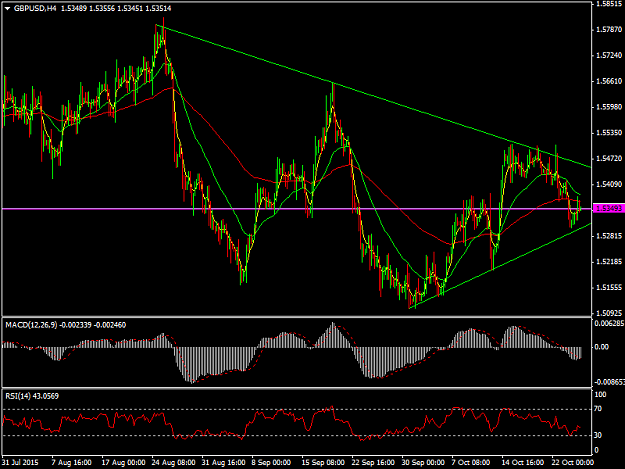Click the 7 Oct 08:00 time label
The image size is (625, 469).
point(471,463)
